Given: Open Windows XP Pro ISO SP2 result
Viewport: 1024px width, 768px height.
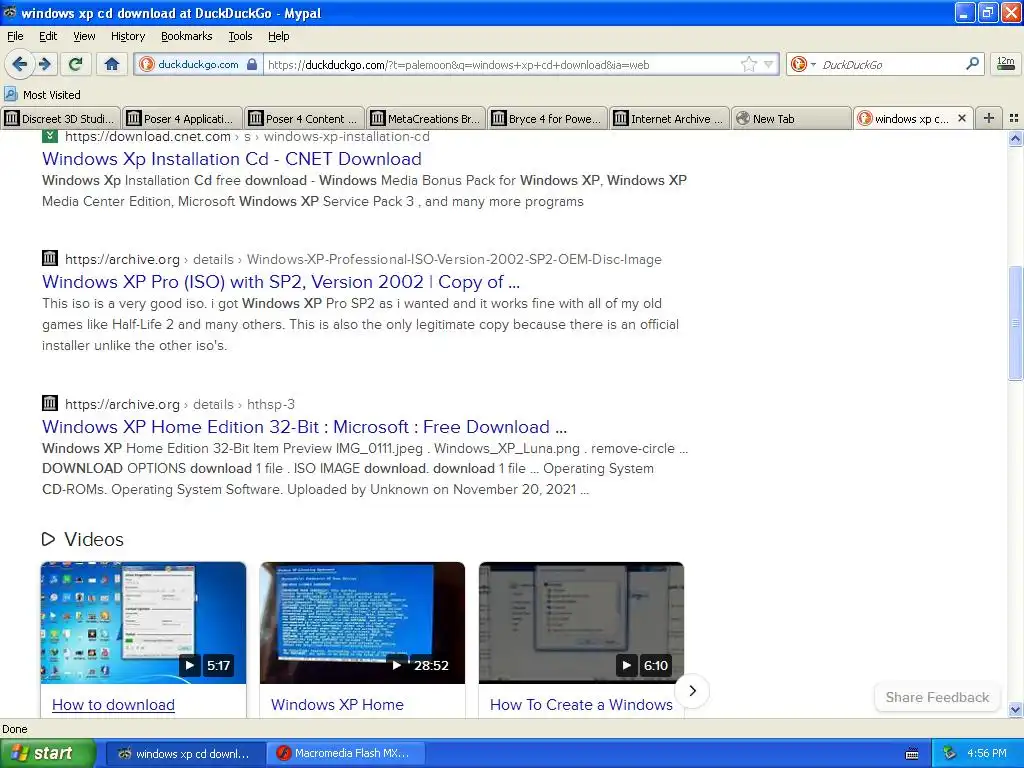Looking at the screenshot, I should [x=281, y=281].
